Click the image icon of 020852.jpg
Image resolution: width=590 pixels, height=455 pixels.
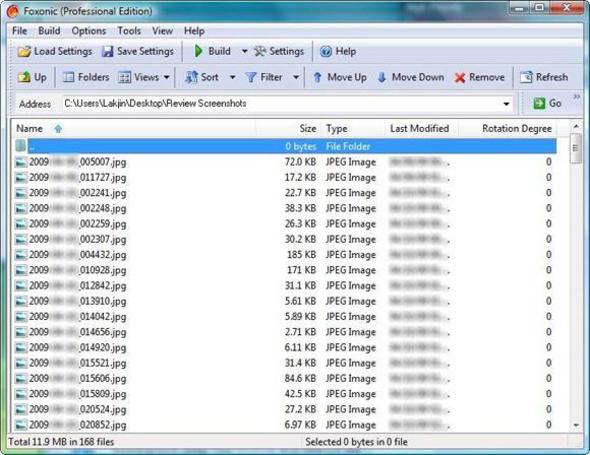[21, 425]
